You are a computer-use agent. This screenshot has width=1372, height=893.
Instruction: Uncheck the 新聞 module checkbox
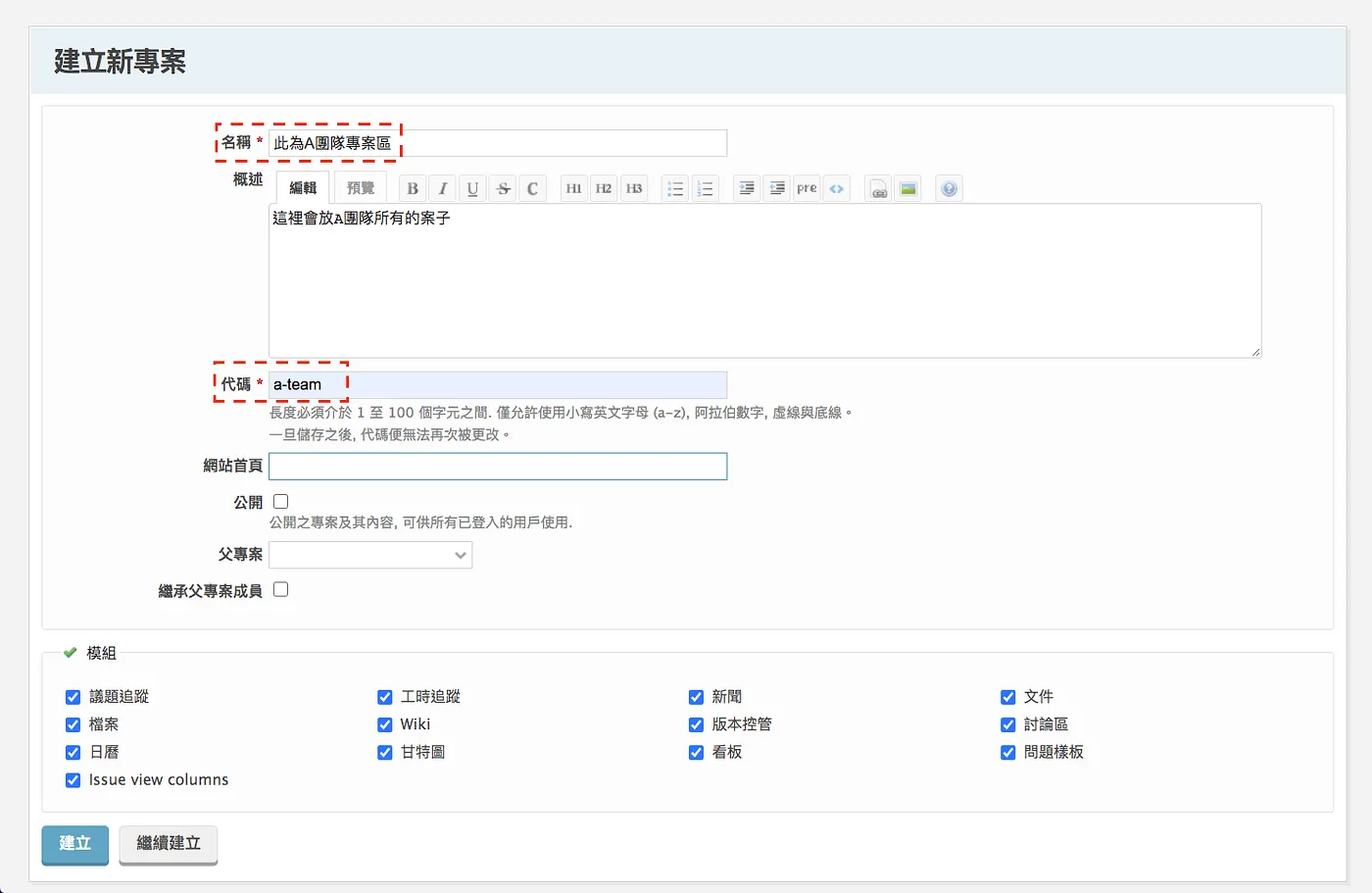pos(697,697)
